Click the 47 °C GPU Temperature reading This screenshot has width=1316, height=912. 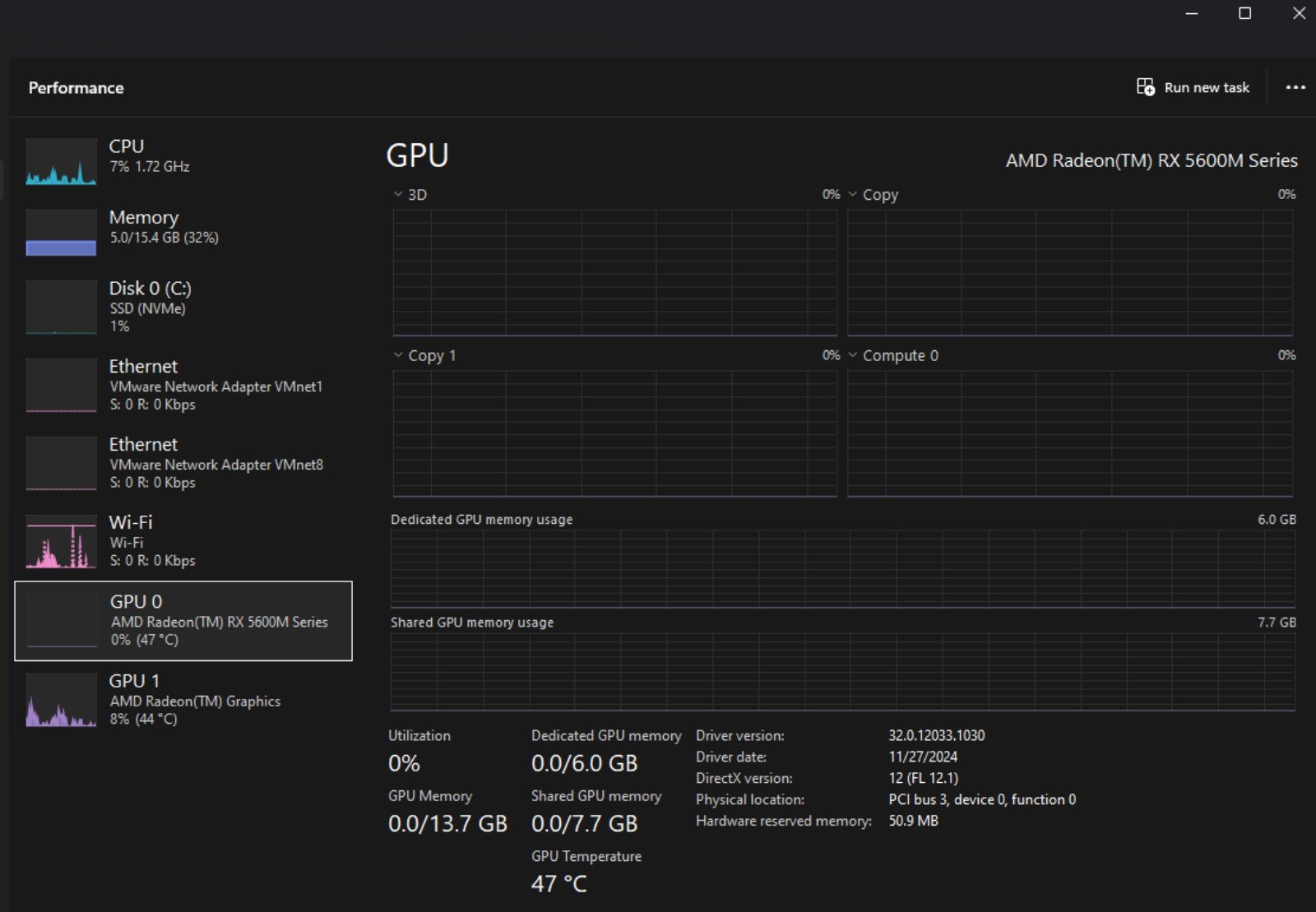pos(559,884)
